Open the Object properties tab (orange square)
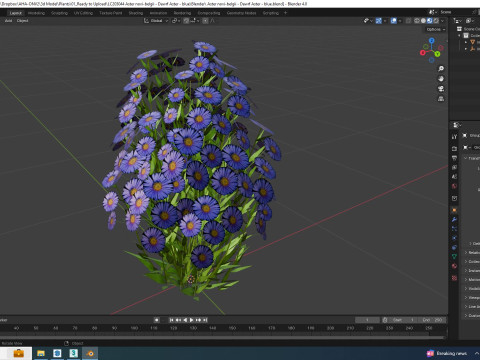 [454, 210]
